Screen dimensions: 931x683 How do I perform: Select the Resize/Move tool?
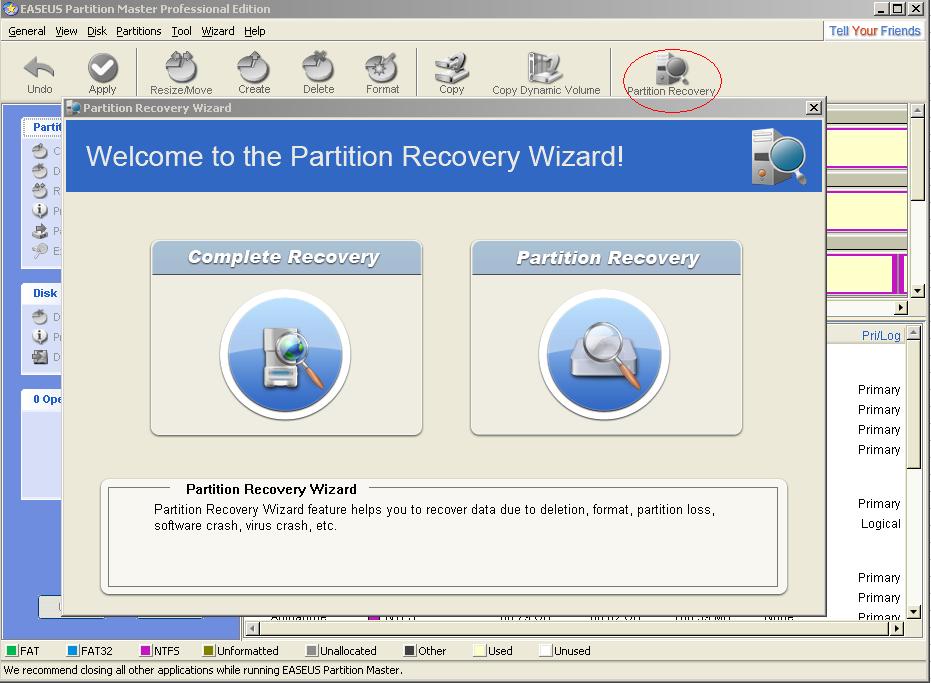coord(181,67)
